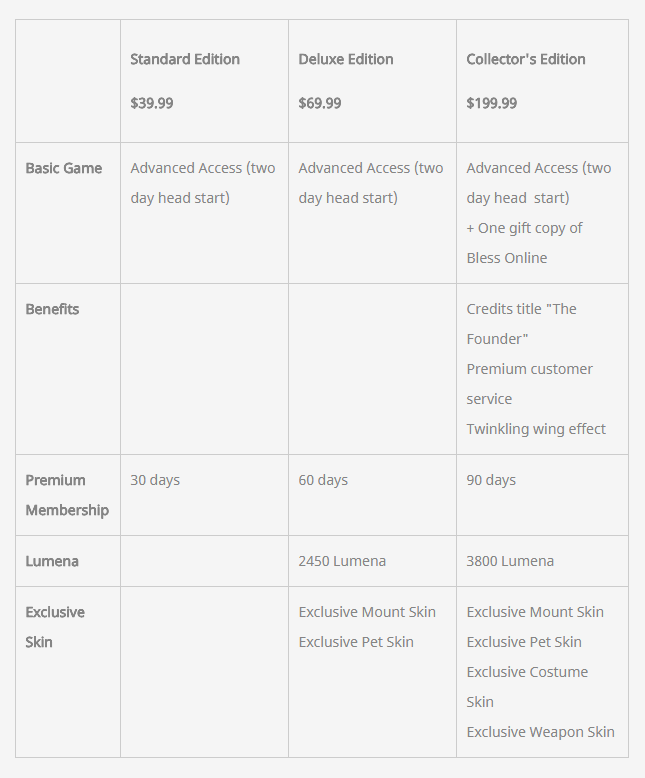The image size is (645, 778).
Task: Click the Twinkling wing effect text
Action: click(x=536, y=429)
